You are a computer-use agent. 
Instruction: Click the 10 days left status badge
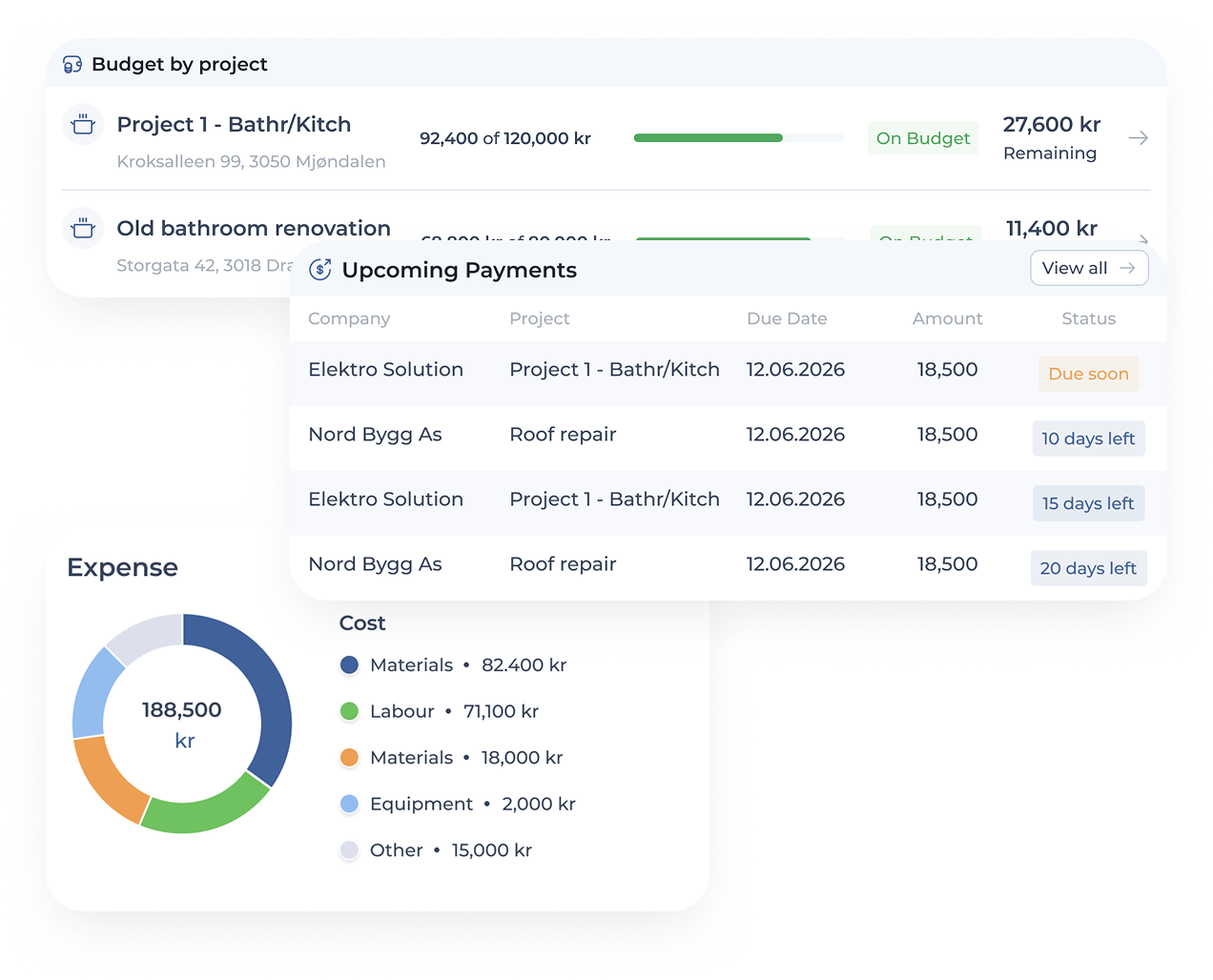pyautogui.click(x=1088, y=439)
